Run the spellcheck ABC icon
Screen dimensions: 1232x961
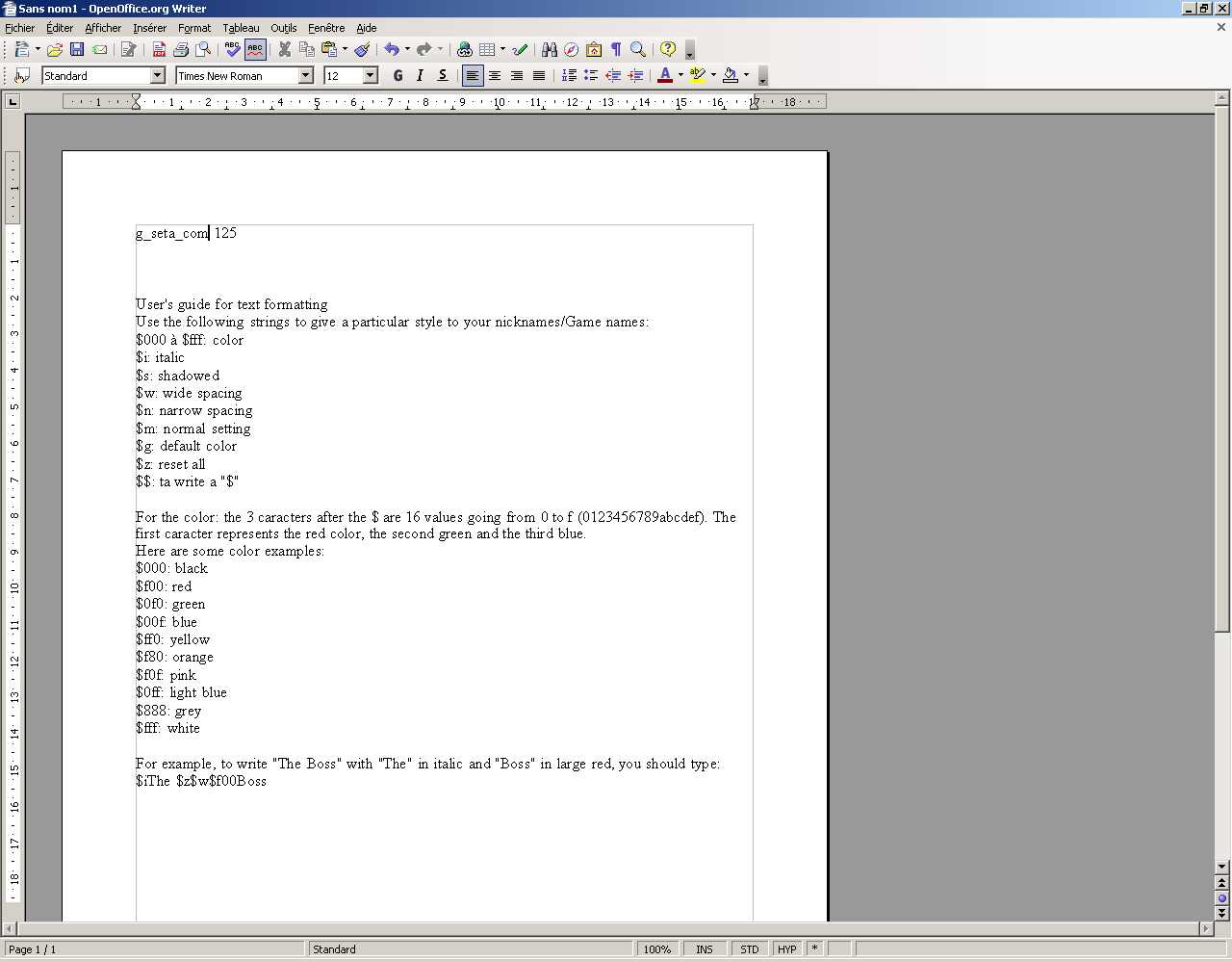(232, 49)
